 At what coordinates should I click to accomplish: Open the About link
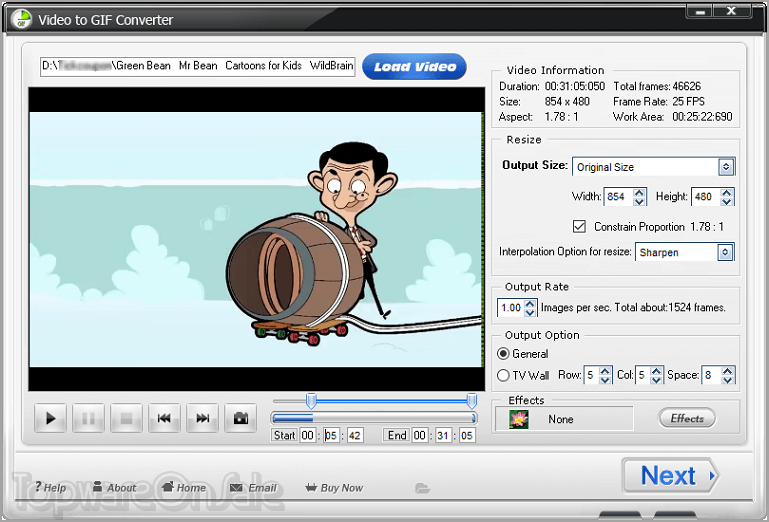(115, 488)
